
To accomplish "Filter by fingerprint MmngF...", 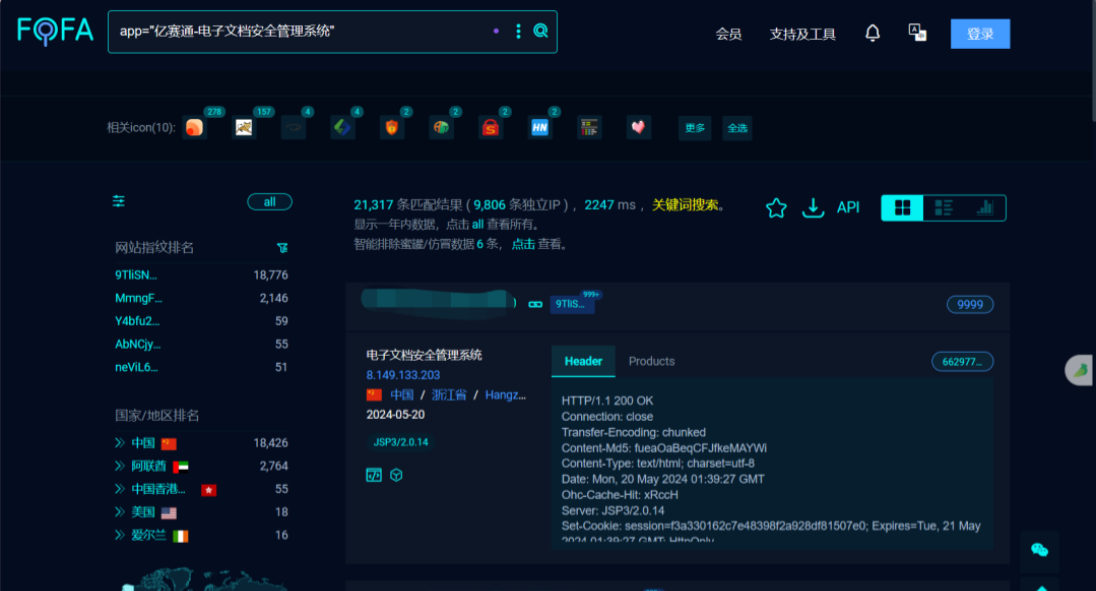I will (x=138, y=298).
